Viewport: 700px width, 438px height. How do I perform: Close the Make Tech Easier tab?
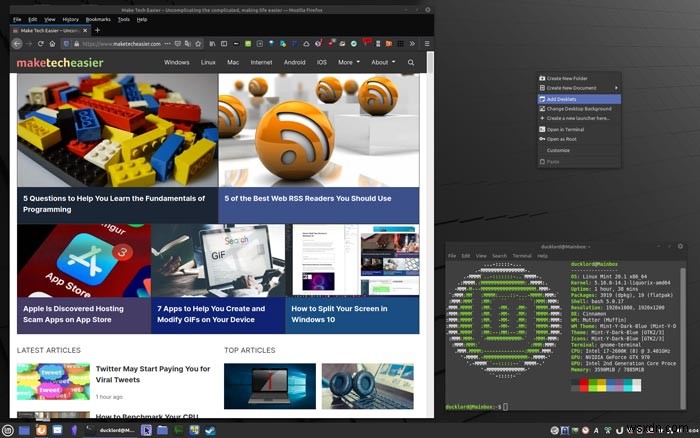pos(85,31)
